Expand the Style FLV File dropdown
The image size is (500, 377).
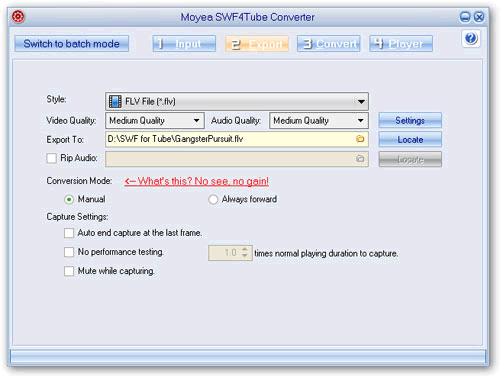coord(361,101)
